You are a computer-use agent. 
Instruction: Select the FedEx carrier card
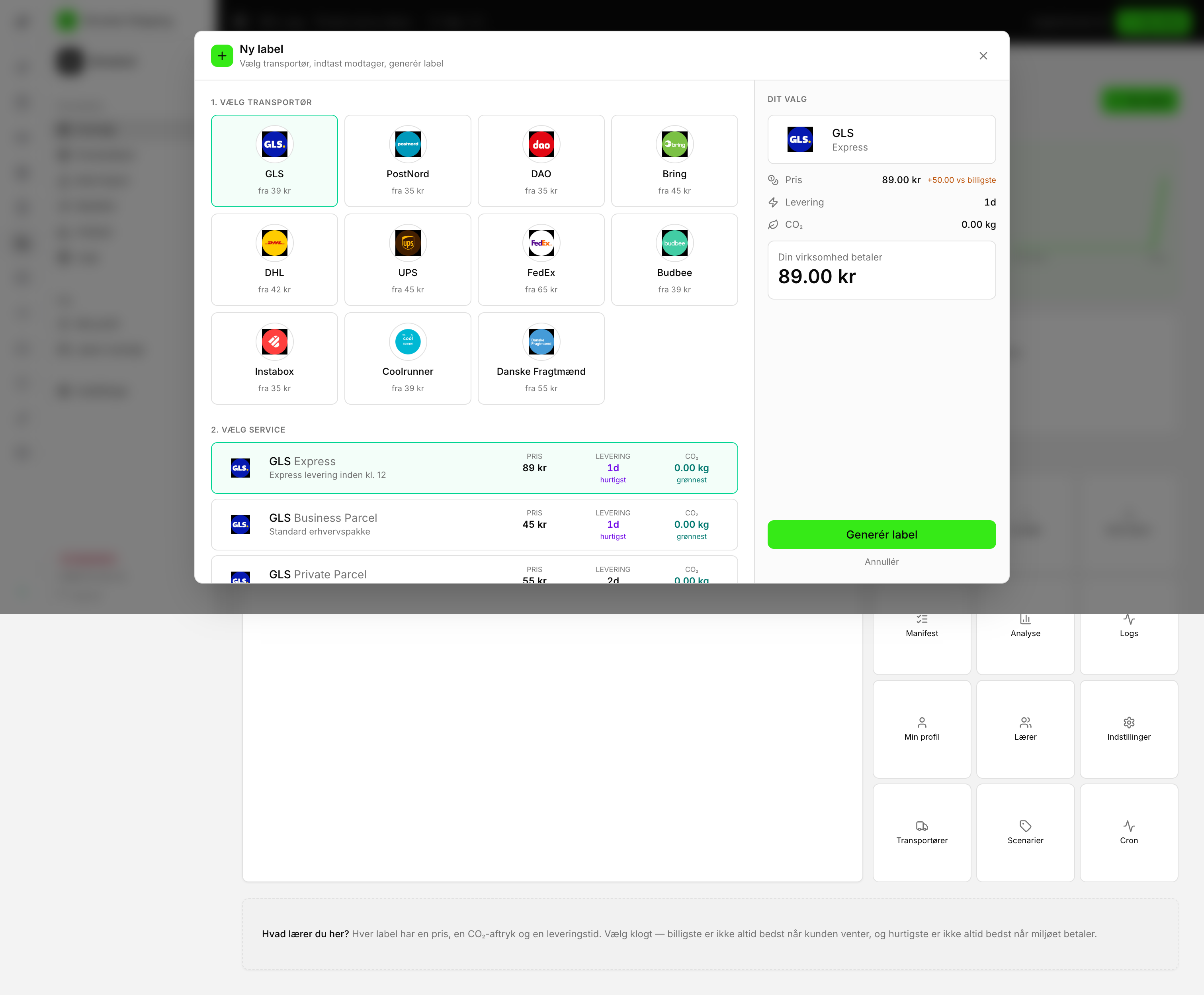541,260
